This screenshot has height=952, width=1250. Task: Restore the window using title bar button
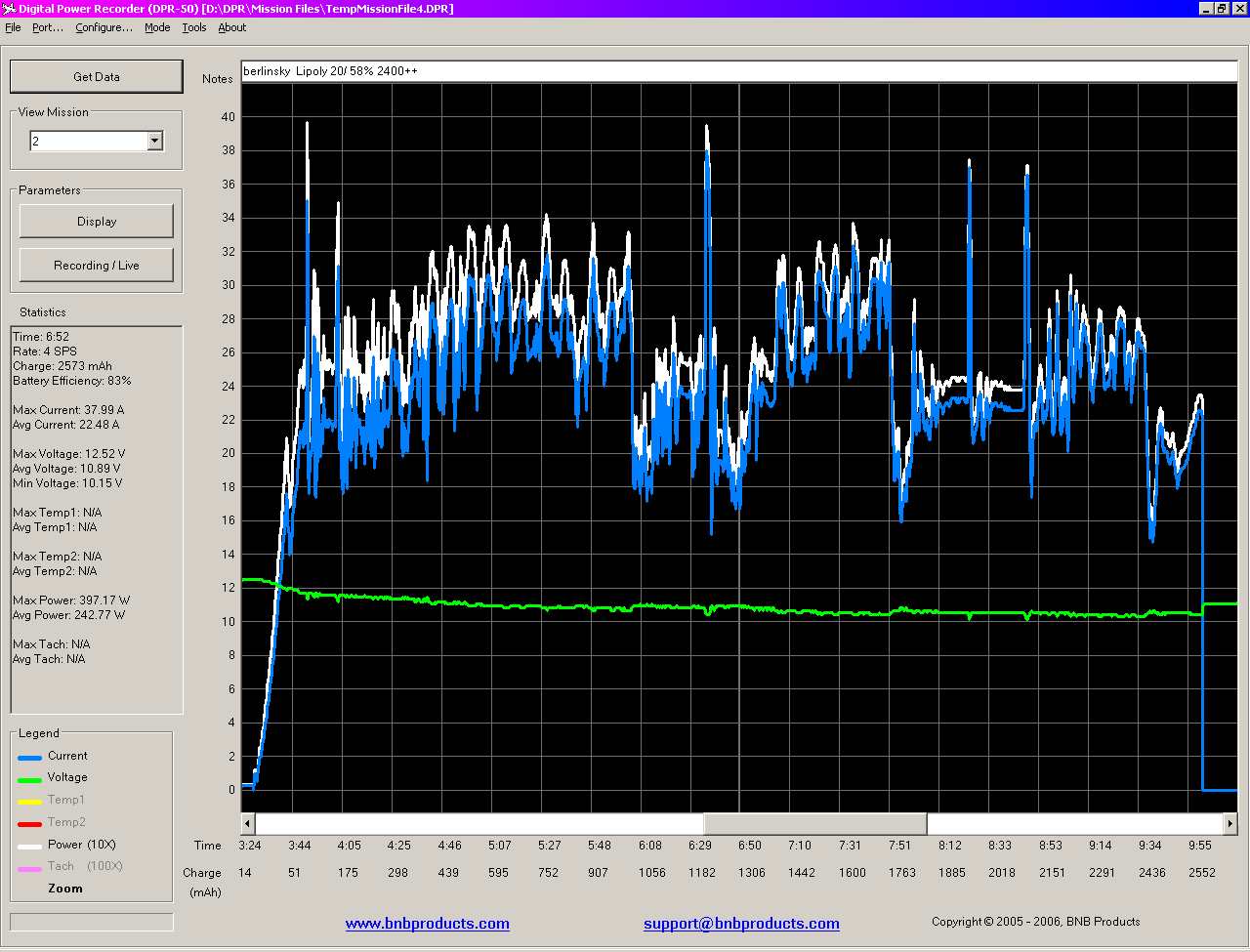[x=1221, y=9]
